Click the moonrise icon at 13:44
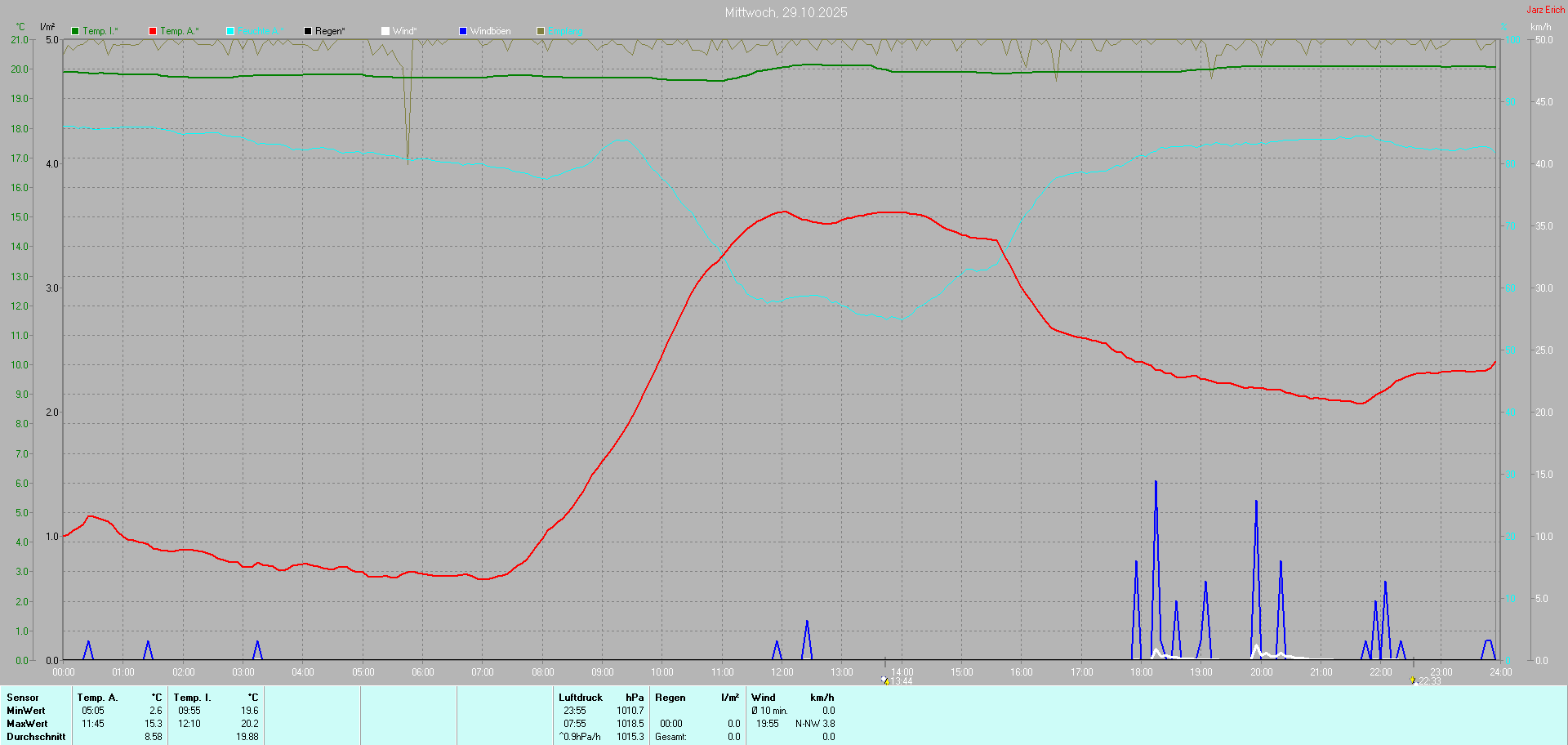 (884, 680)
